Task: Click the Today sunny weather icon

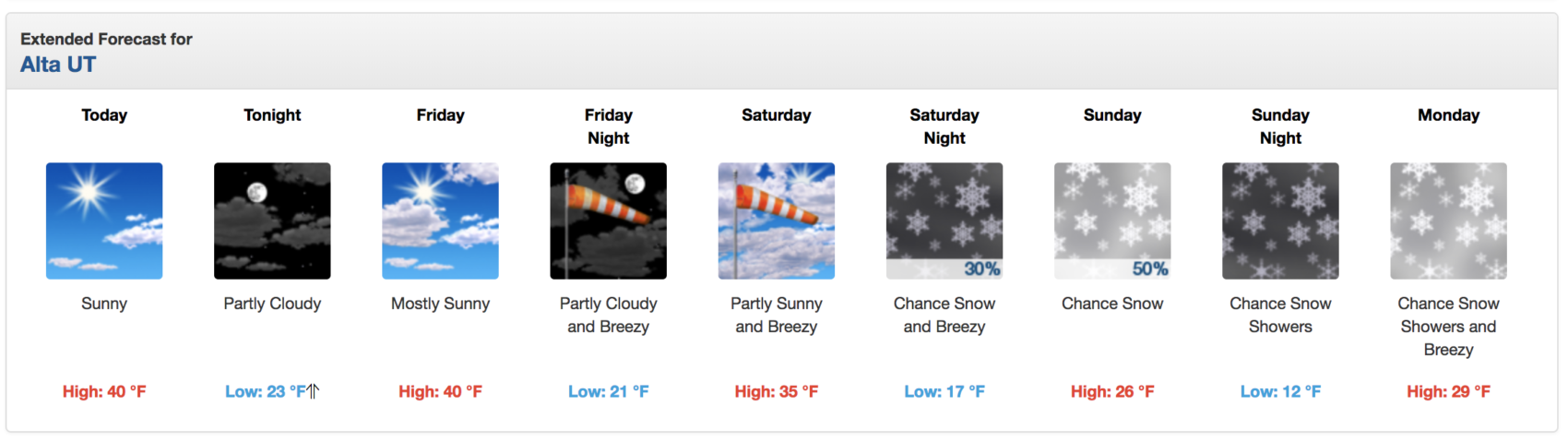Action: [x=104, y=221]
